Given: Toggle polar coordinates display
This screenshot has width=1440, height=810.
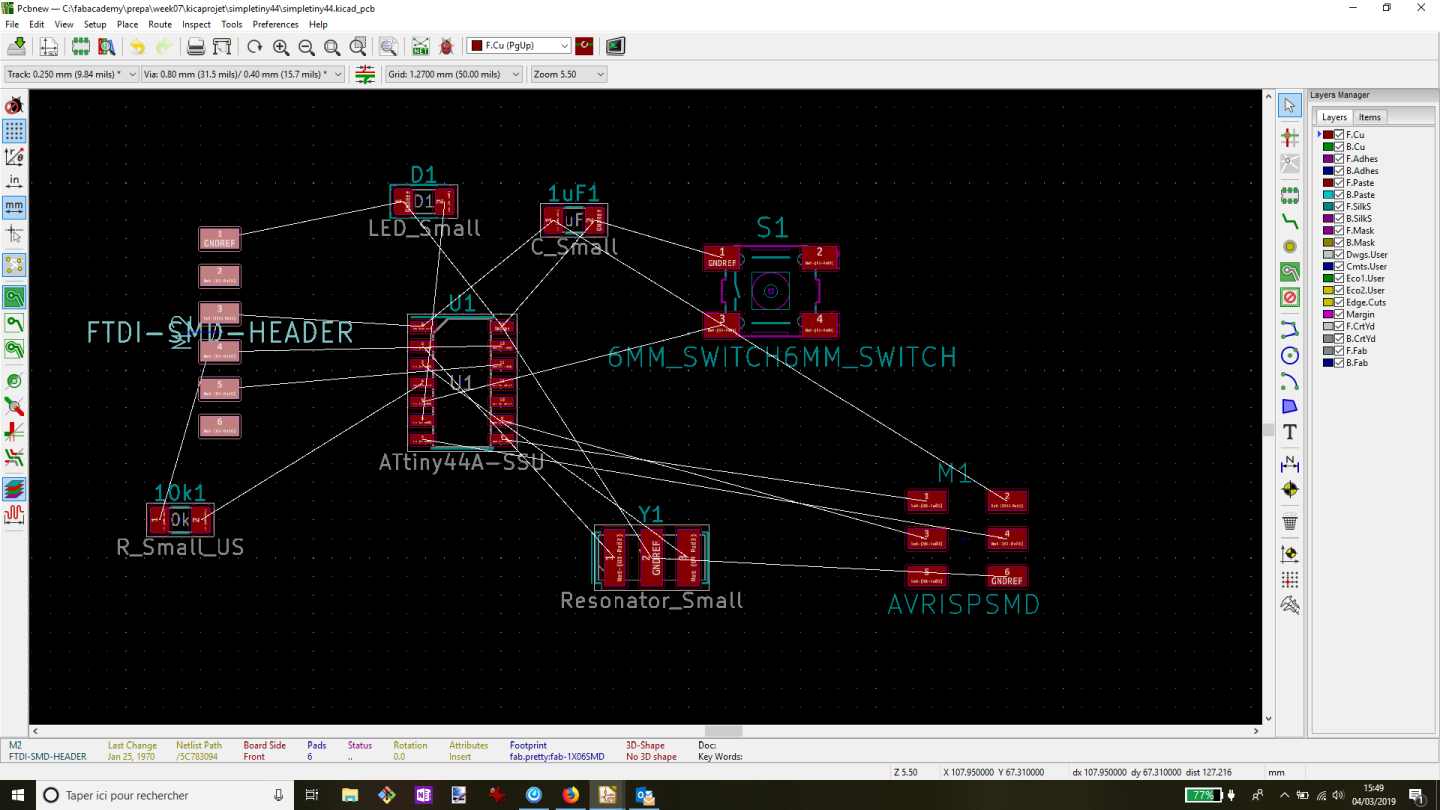Looking at the screenshot, I should pyautogui.click(x=14, y=157).
